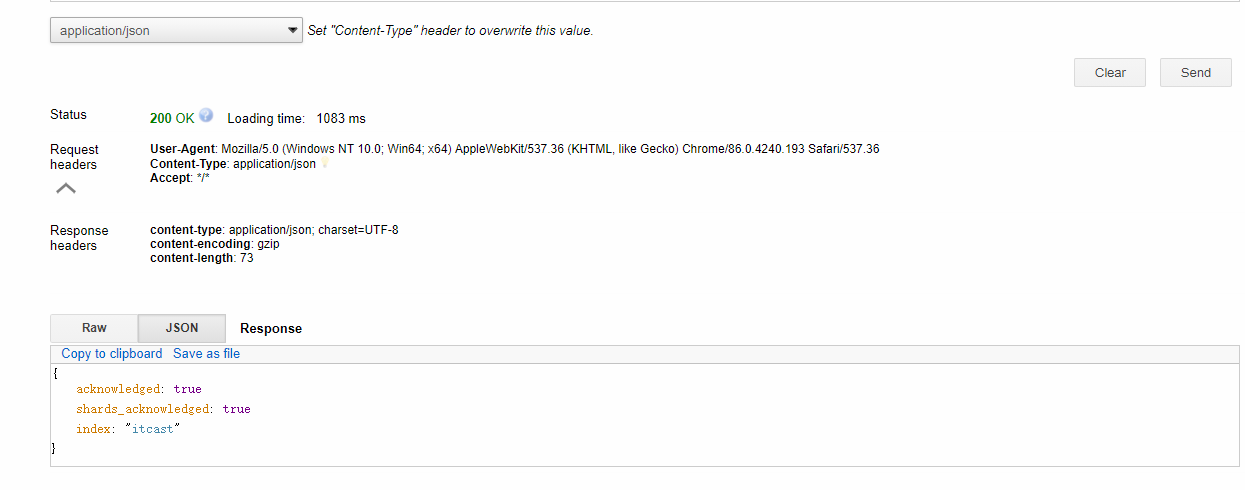This screenshot has width=1245, height=490.
Task: Click Copy to clipboard link
Action: pos(112,354)
